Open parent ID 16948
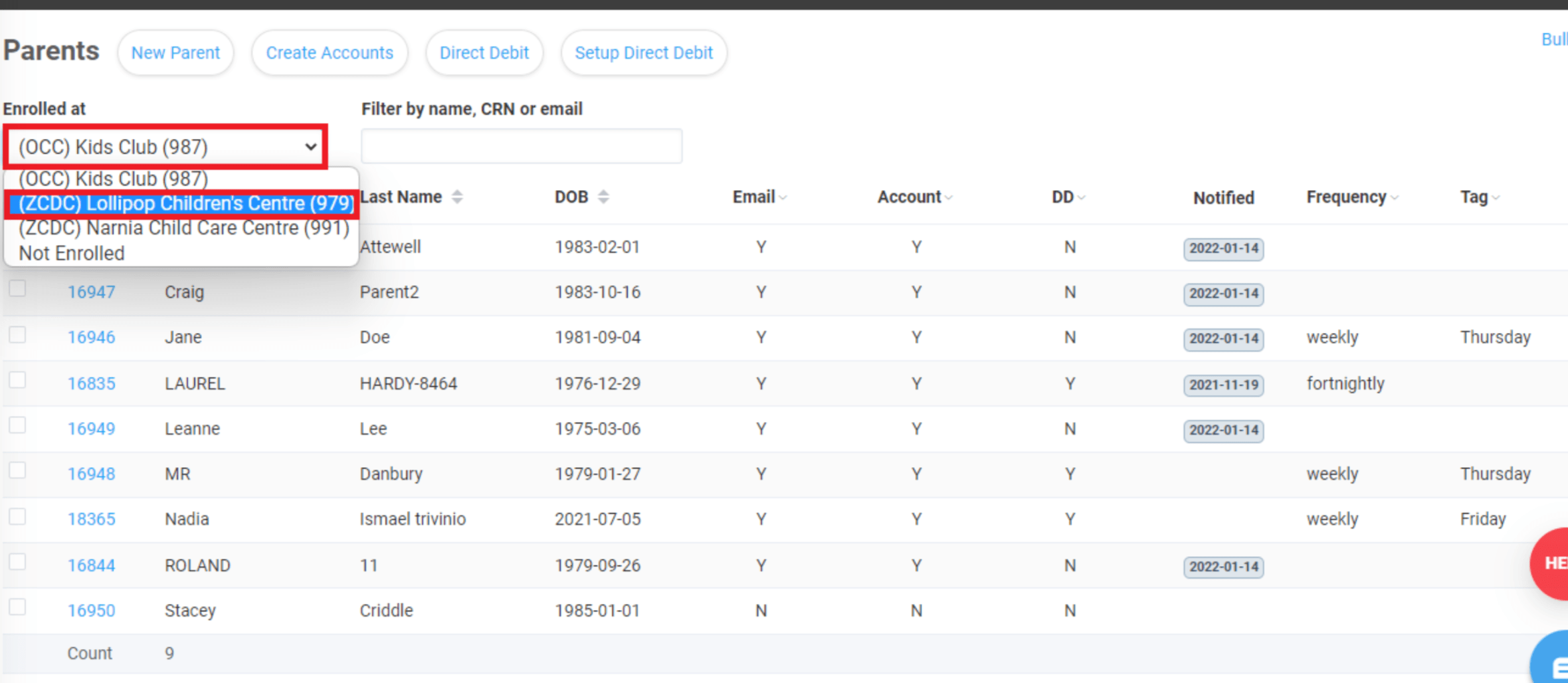The height and width of the screenshot is (683, 1568). [91, 474]
